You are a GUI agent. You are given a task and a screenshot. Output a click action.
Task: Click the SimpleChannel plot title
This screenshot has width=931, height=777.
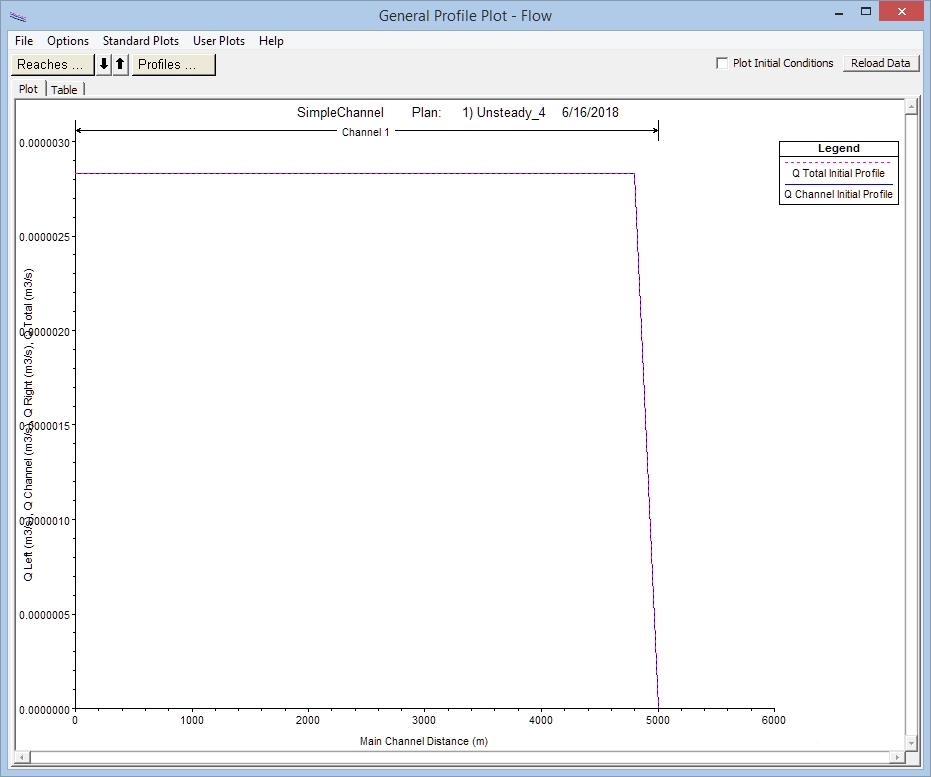[340, 113]
